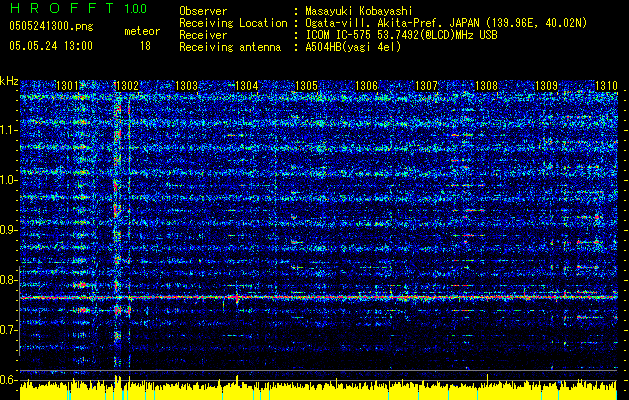
Task: Click the 1307 time marker
Action: [x=426, y=86]
